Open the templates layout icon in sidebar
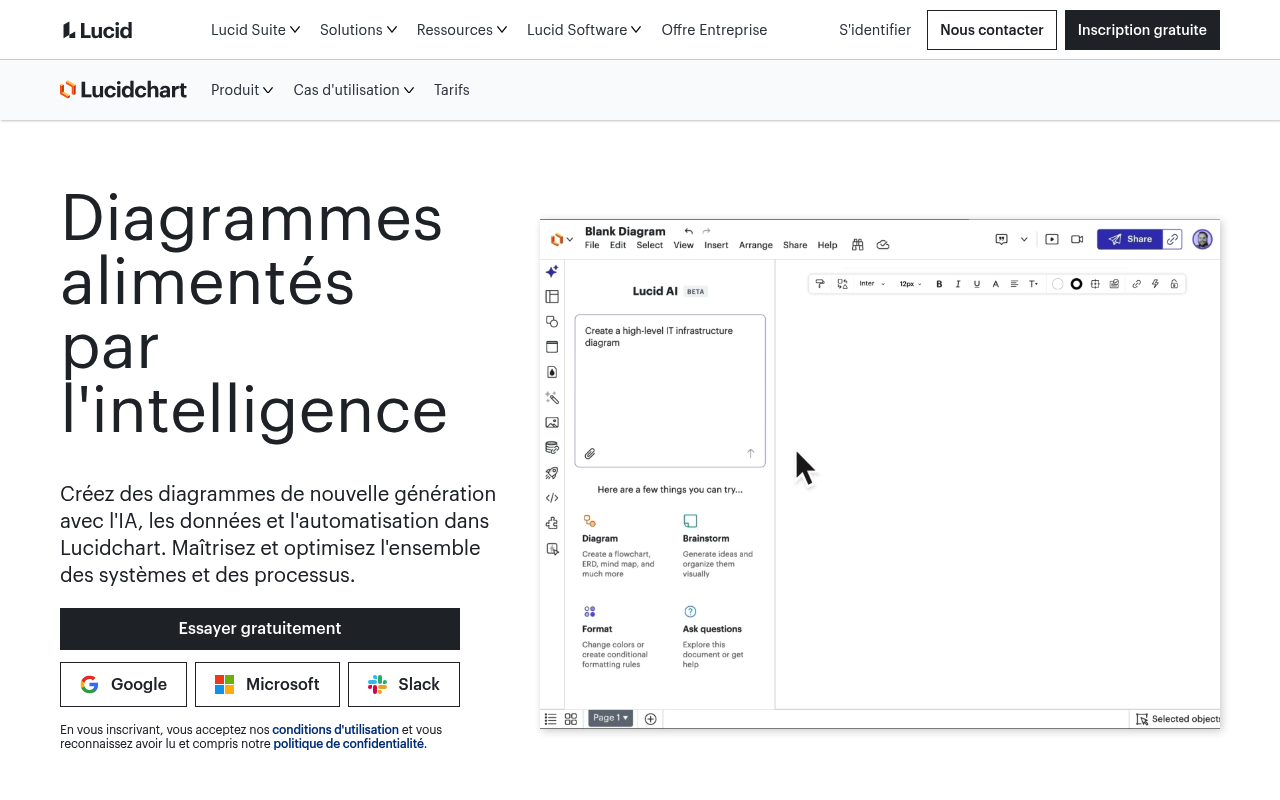1280x800 pixels. 552,296
